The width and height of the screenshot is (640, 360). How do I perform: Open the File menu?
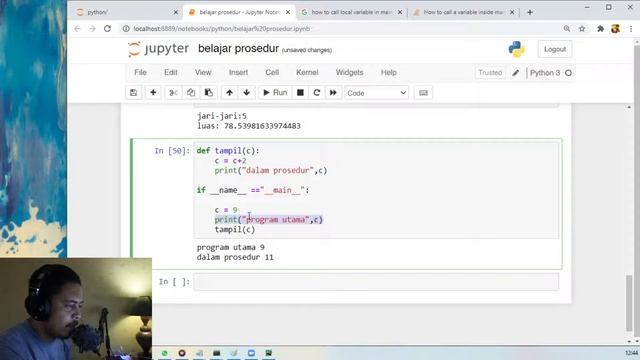[x=140, y=72]
